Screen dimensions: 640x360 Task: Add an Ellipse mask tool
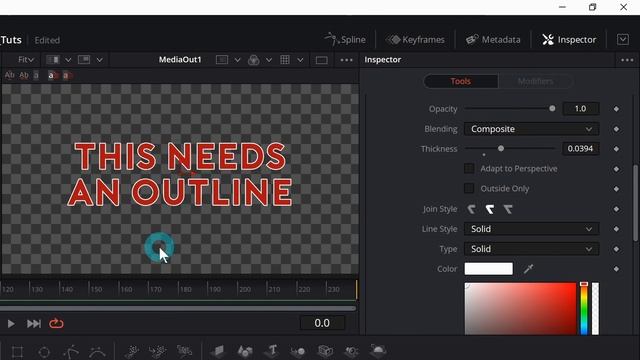click(44, 352)
